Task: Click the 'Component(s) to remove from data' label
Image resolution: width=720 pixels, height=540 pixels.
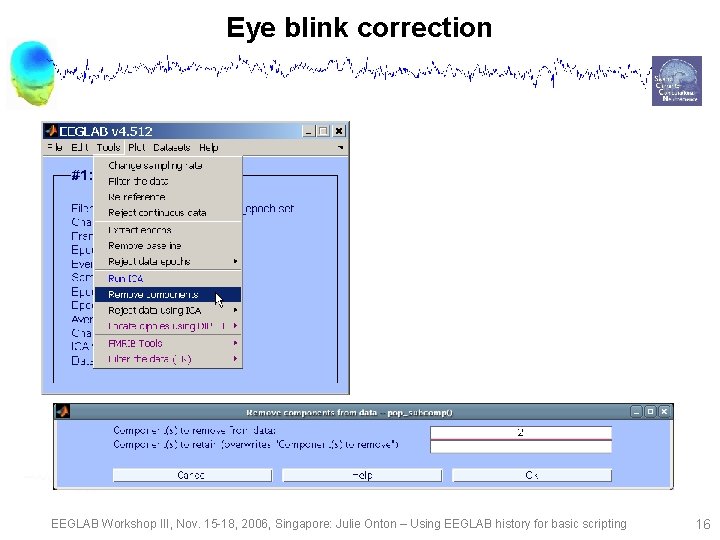Action: click(x=194, y=431)
